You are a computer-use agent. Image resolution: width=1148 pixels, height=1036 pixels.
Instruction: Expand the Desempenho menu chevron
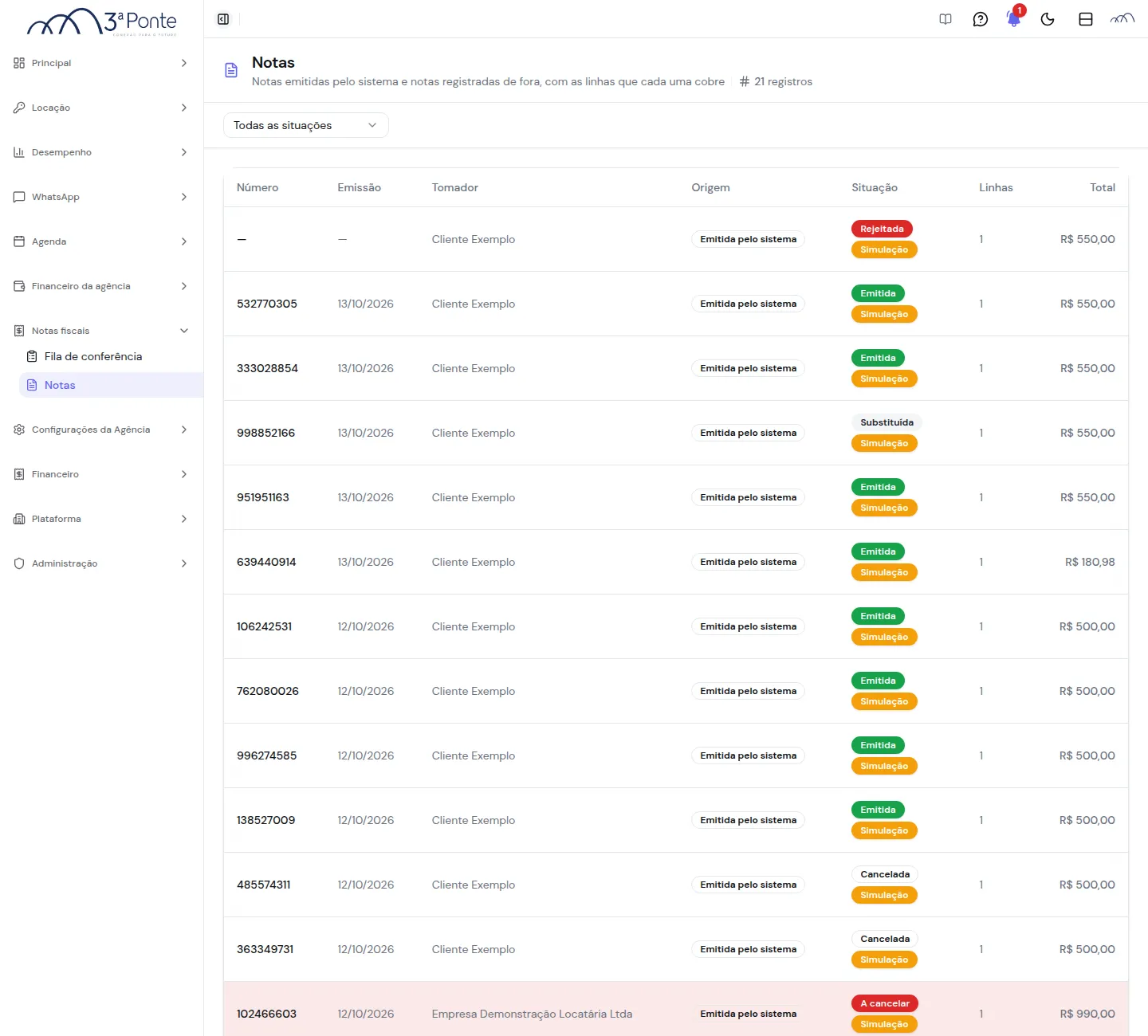184,152
